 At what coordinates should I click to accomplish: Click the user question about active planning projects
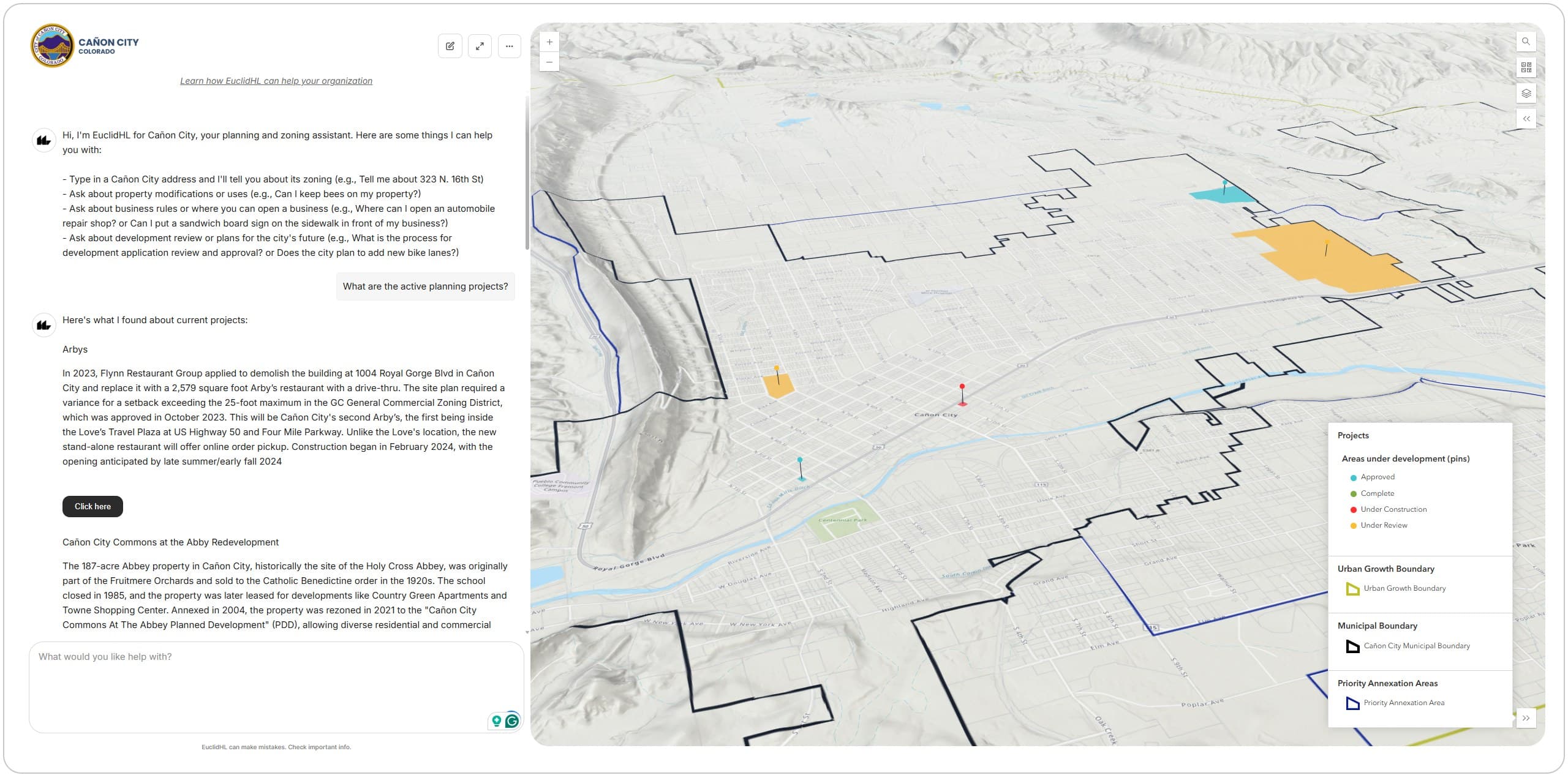(425, 286)
